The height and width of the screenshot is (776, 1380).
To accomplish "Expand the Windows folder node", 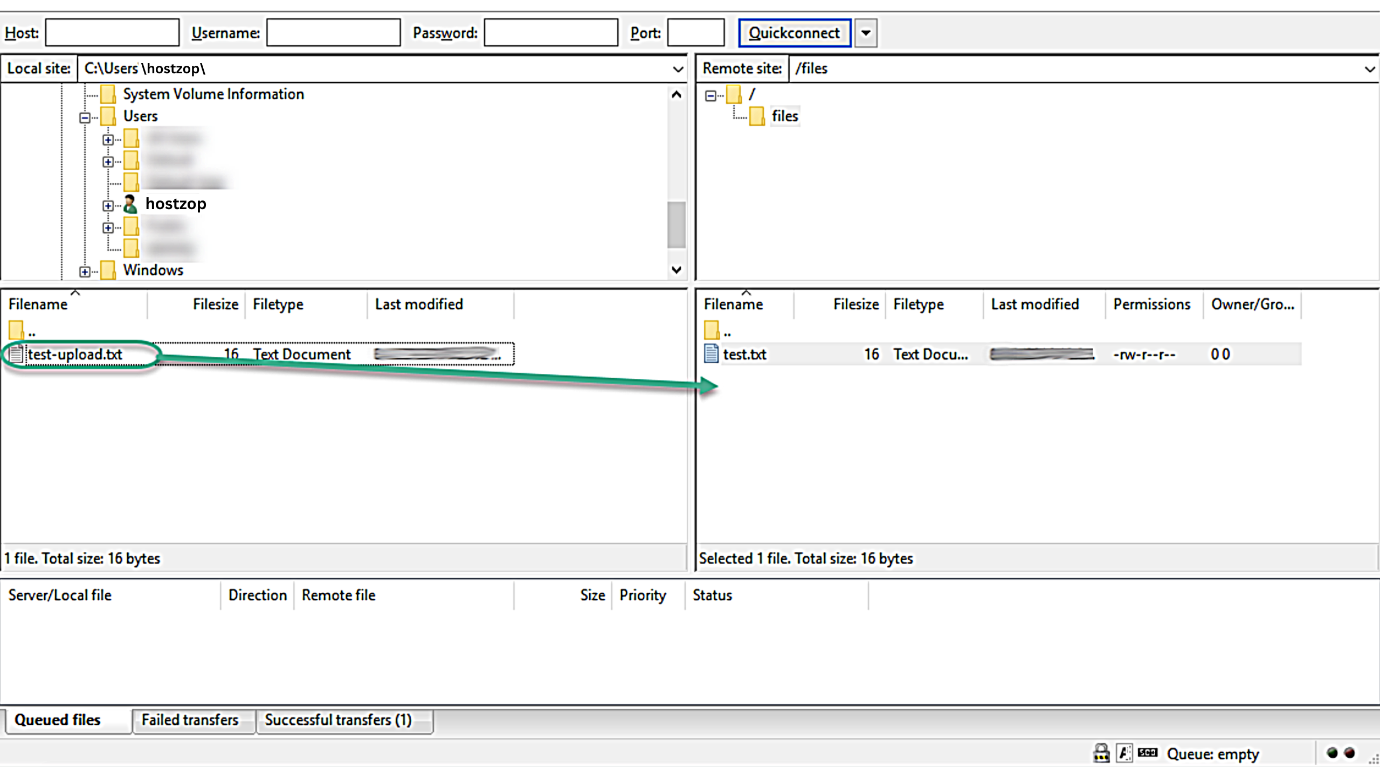I will (x=86, y=270).
